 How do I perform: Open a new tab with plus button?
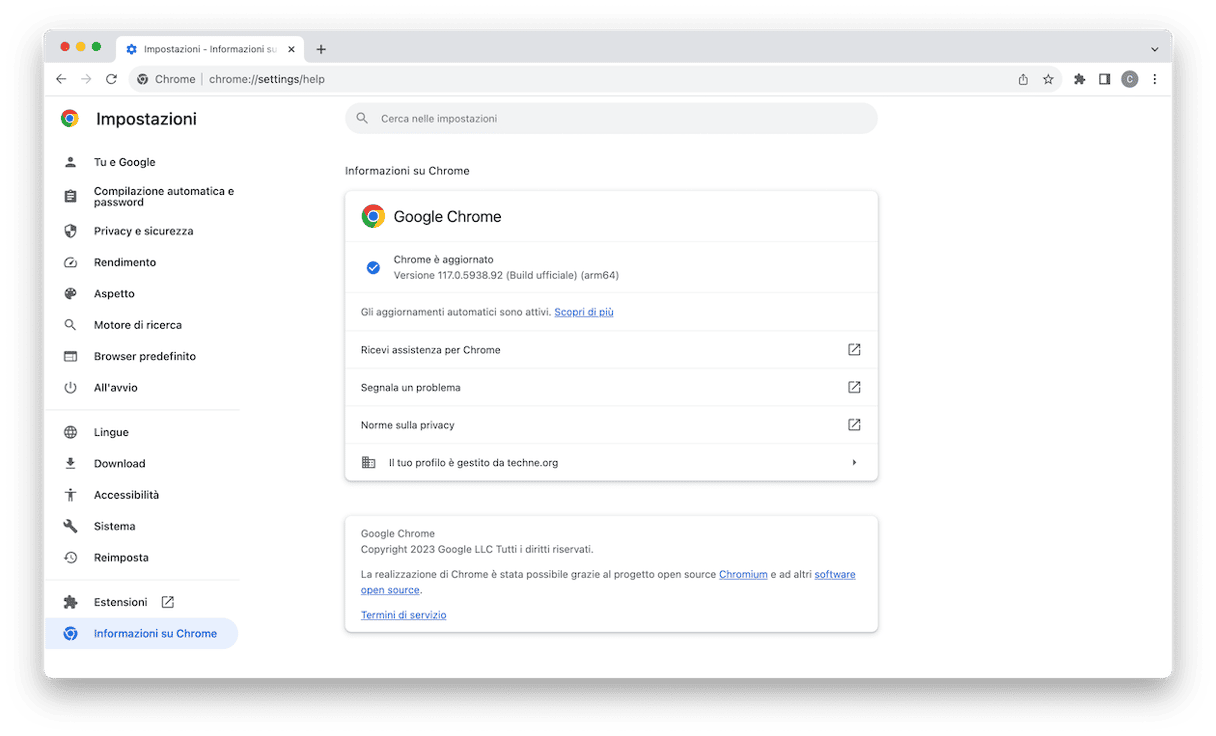(x=321, y=49)
